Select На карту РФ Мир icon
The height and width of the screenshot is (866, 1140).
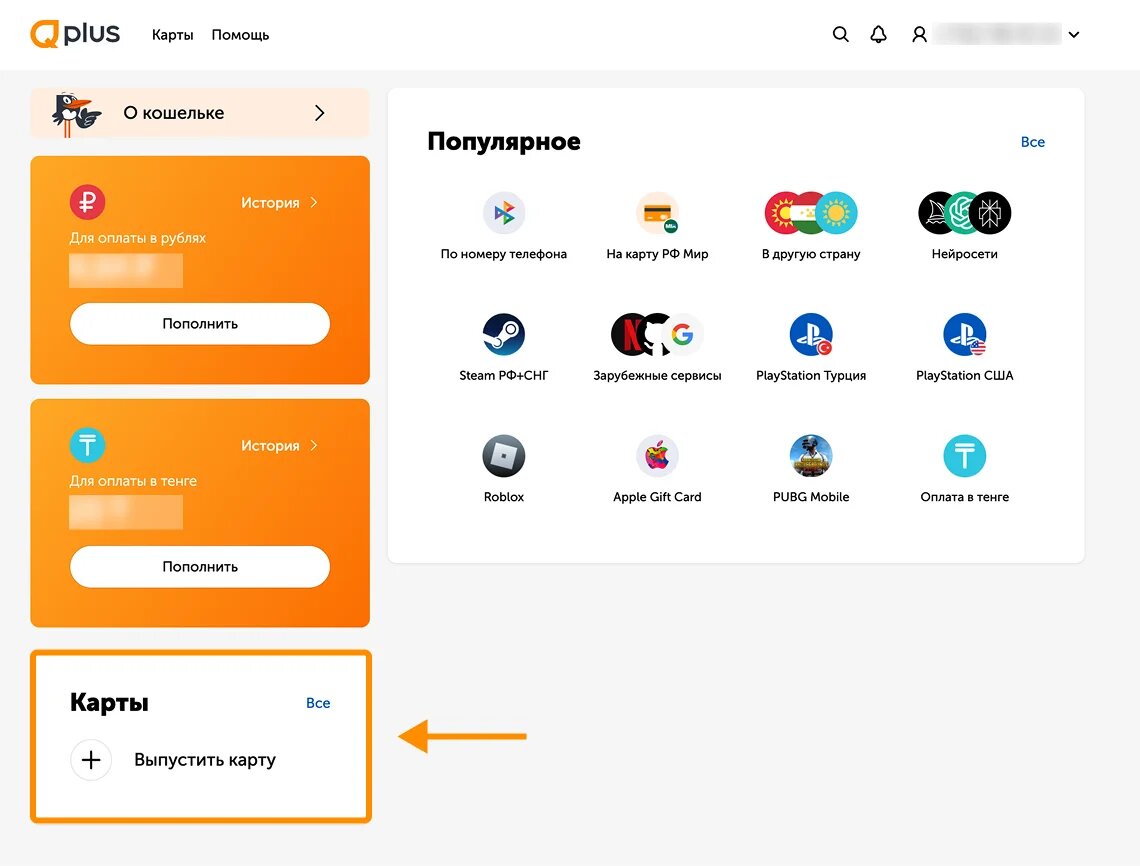coord(657,213)
